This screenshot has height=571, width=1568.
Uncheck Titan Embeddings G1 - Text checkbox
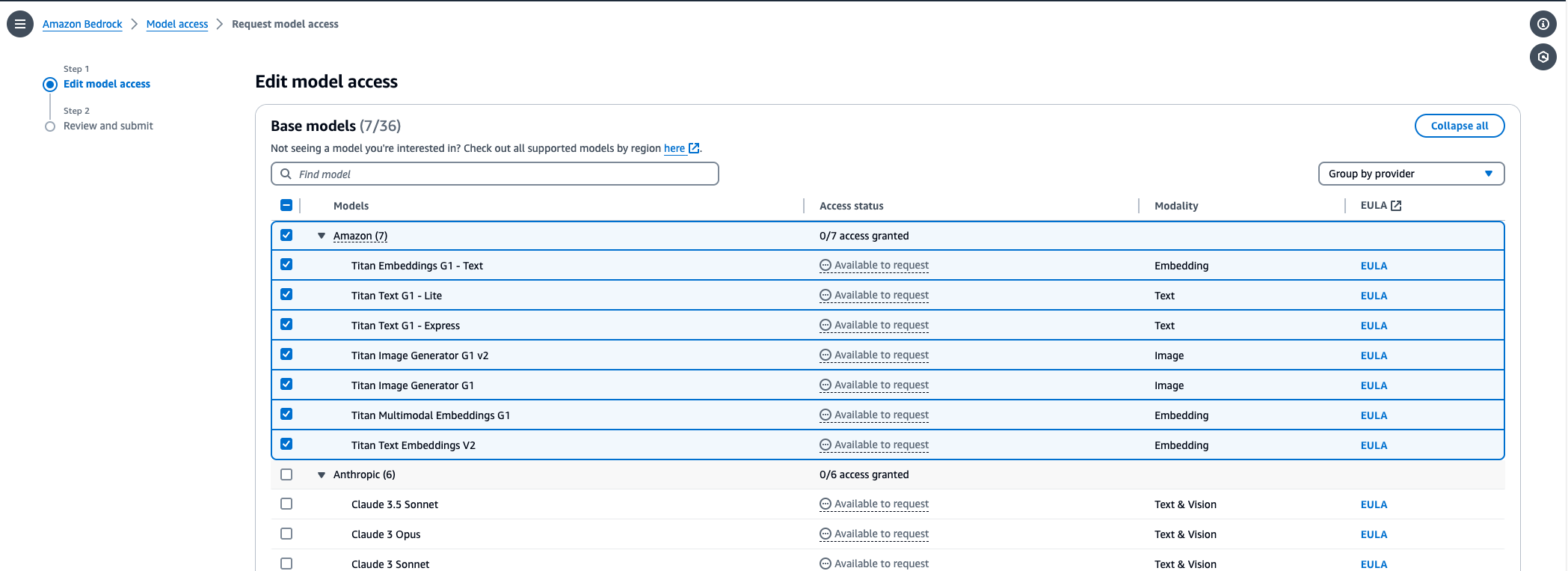[x=286, y=264]
